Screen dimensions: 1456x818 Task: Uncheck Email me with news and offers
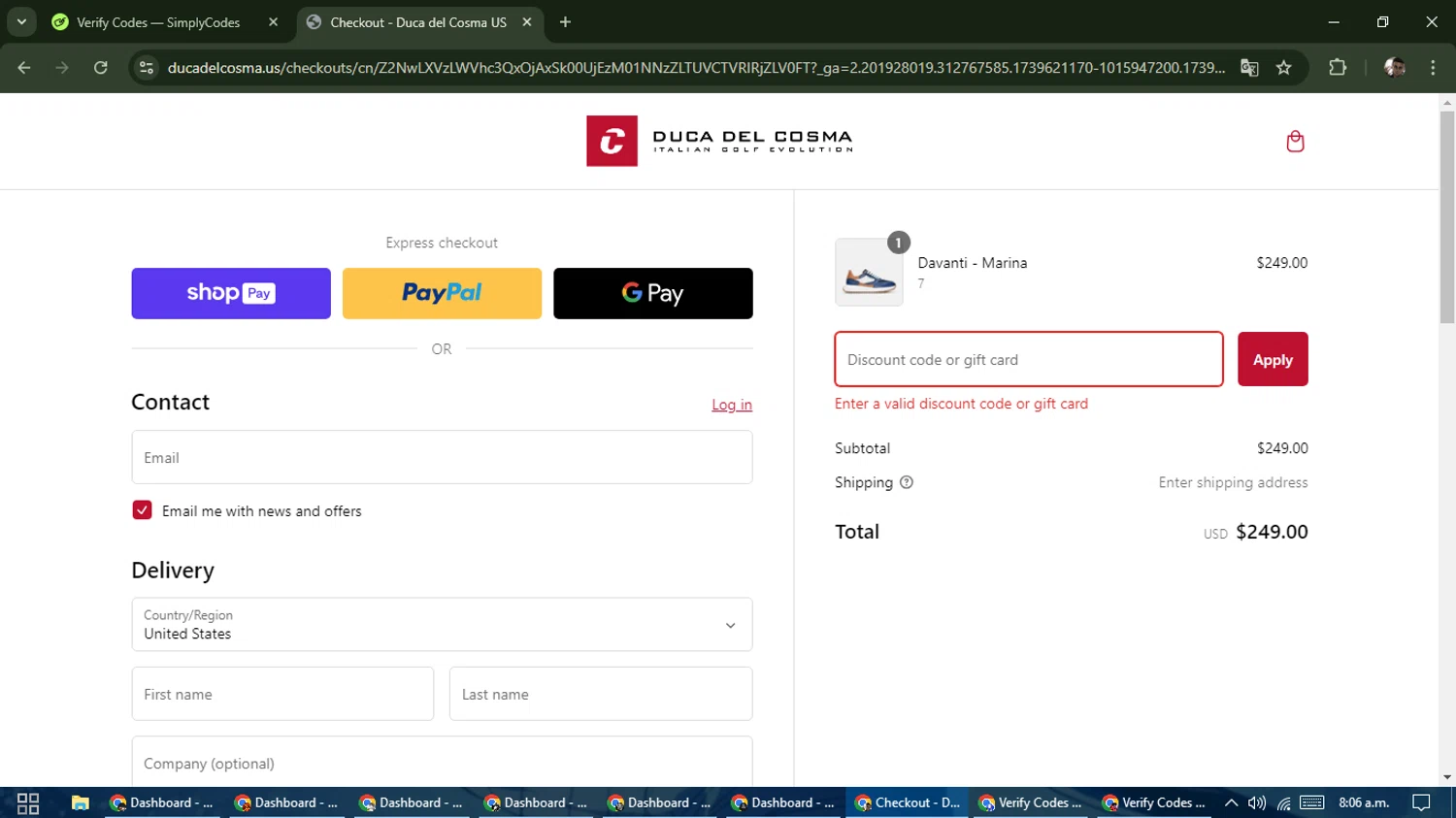[142, 510]
